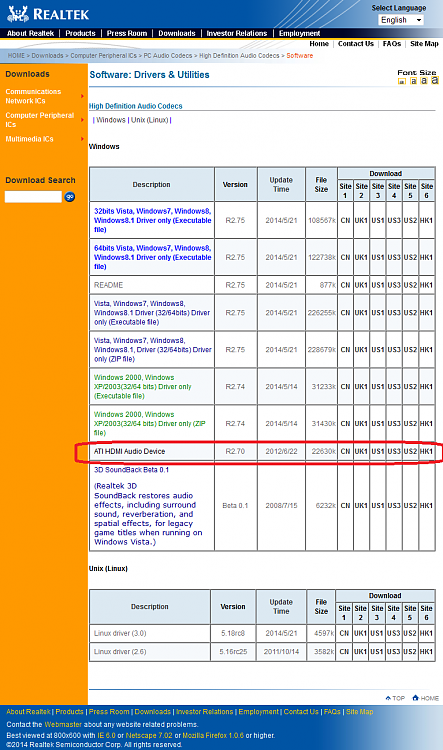Click US1 site for 64bits driver
This screenshot has height=750, width=443.
[377, 257]
